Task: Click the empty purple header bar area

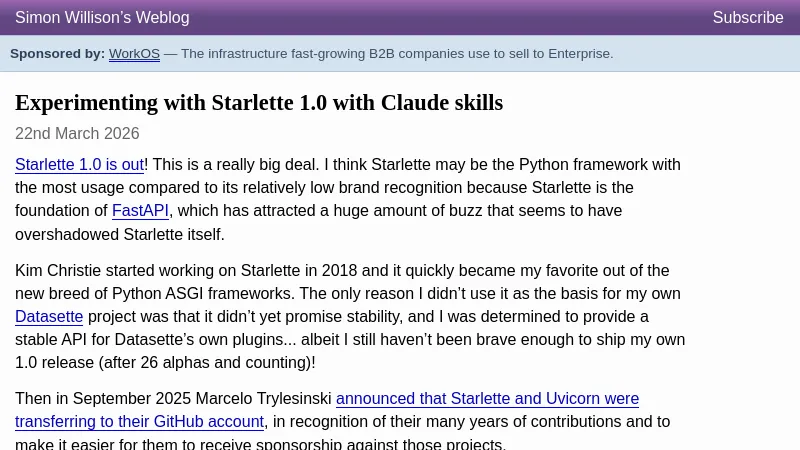Action: tap(450, 18)
